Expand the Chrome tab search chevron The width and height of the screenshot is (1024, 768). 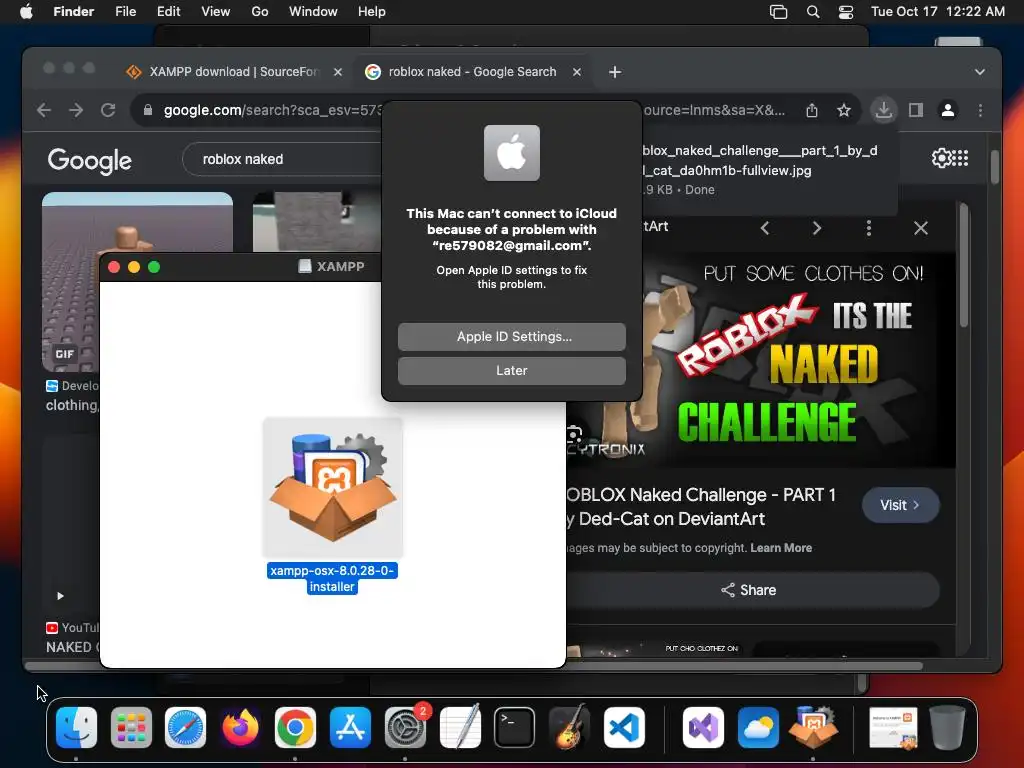979,72
